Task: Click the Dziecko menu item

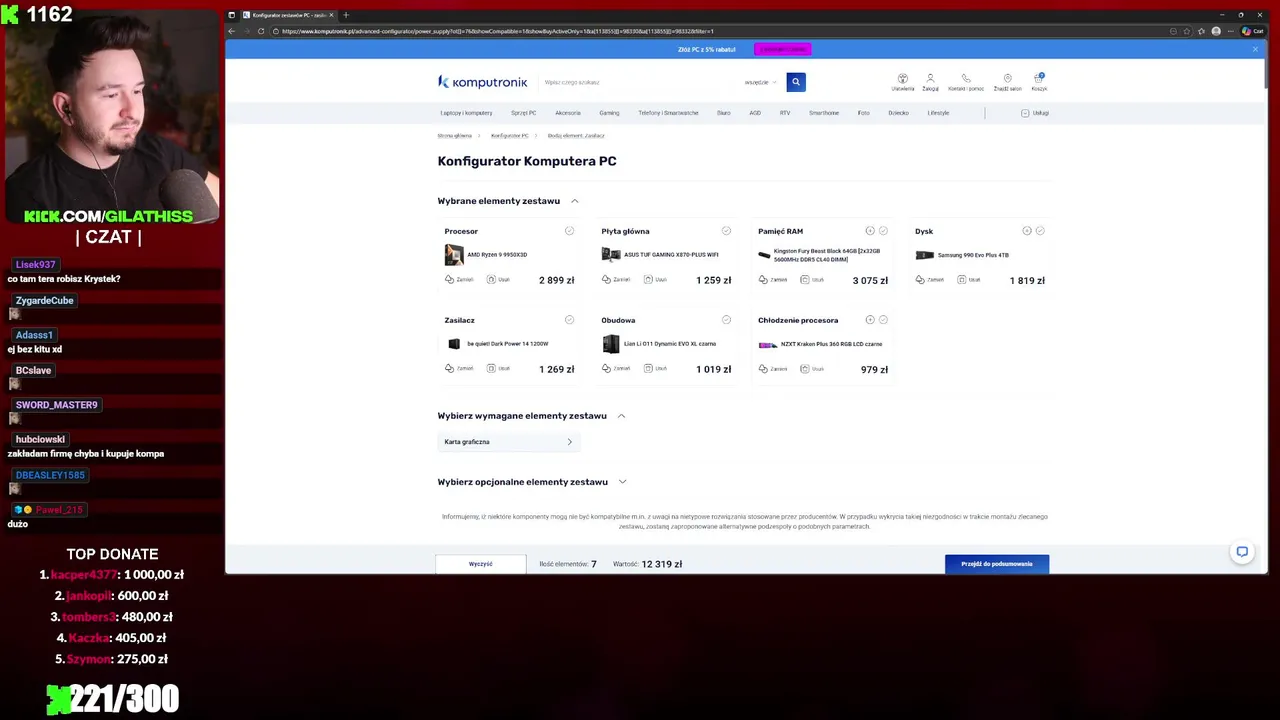Action: [x=898, y=113]
